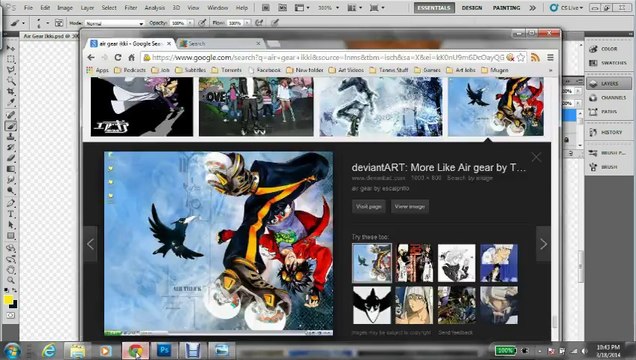Select the 3D Camera Rotate tool
Image resolution: width=636 pixels, height=360 pixels.
(11, 259)
